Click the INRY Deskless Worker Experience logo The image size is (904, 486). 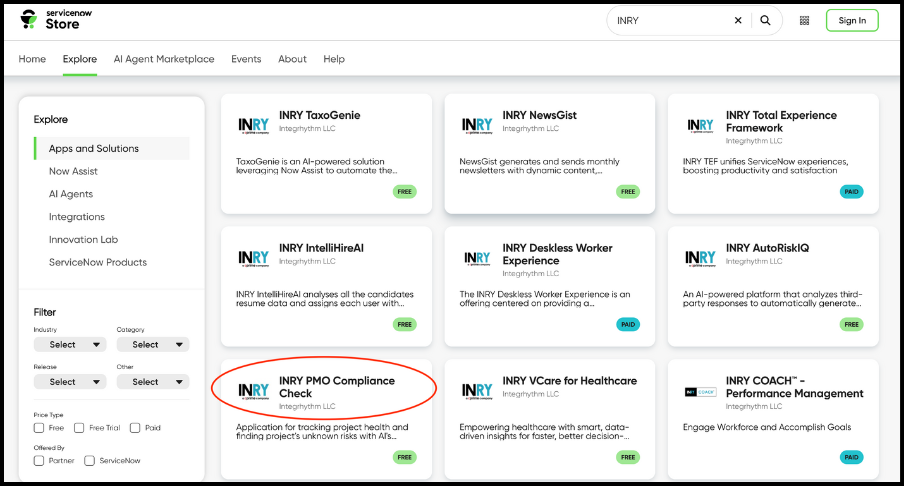click(x=477, y=258)
